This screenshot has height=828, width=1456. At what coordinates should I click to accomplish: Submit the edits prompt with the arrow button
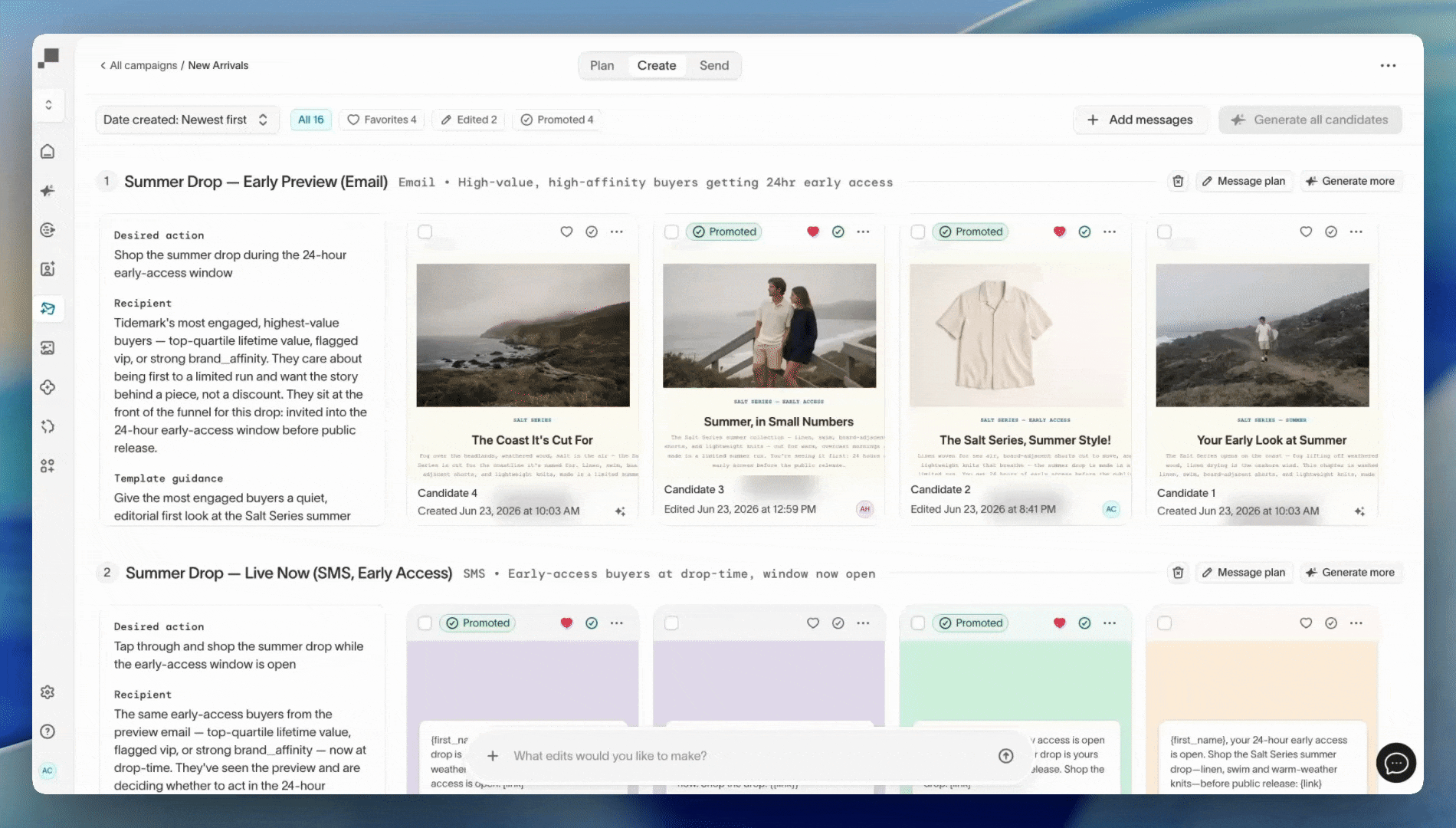pos(1006,756)
